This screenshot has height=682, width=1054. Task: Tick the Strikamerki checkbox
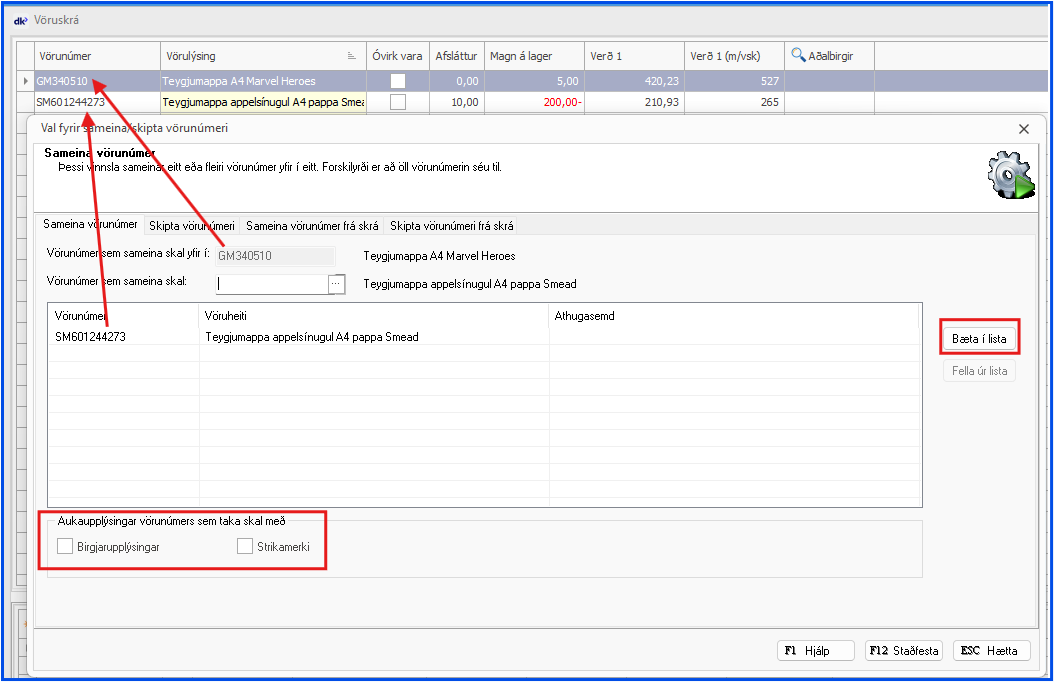[245, 546]
